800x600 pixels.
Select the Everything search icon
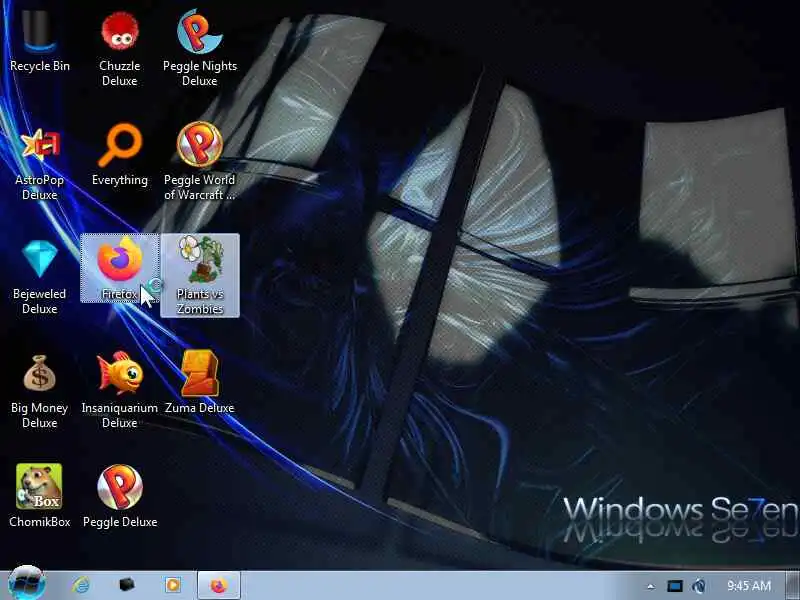point(119,155)
